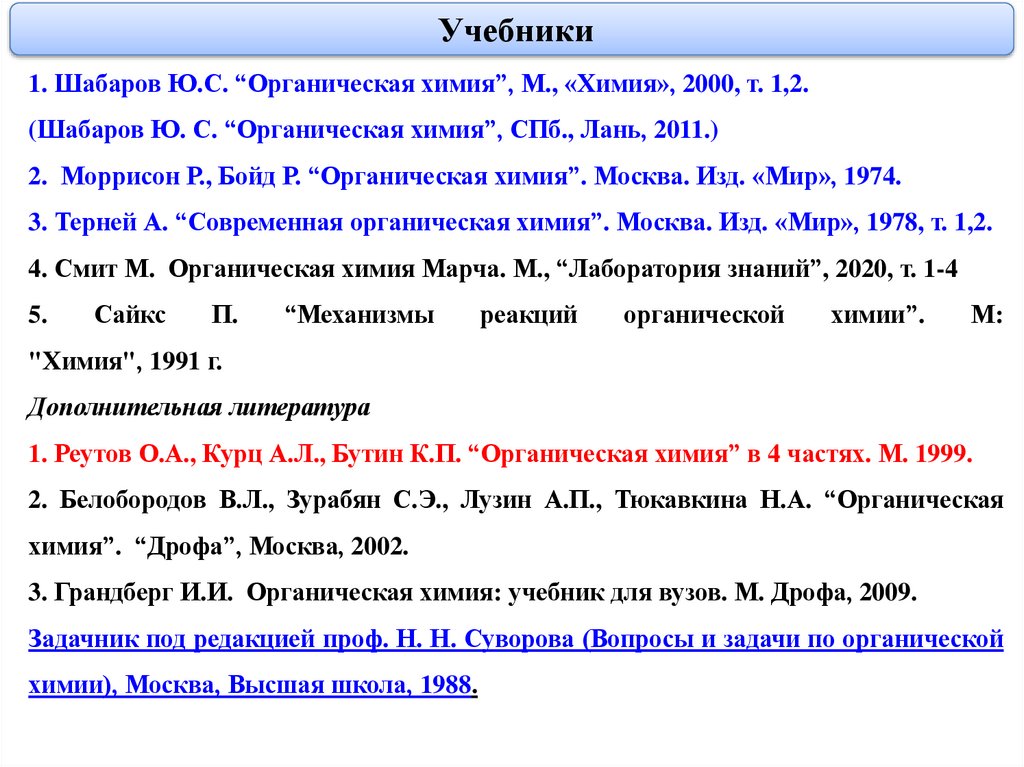Screen dimensions: 1024x767
Task: Select the red entry "1. Реутов О.А., Курц А.Л., Бутин К.П."
Action: [500, 453]
